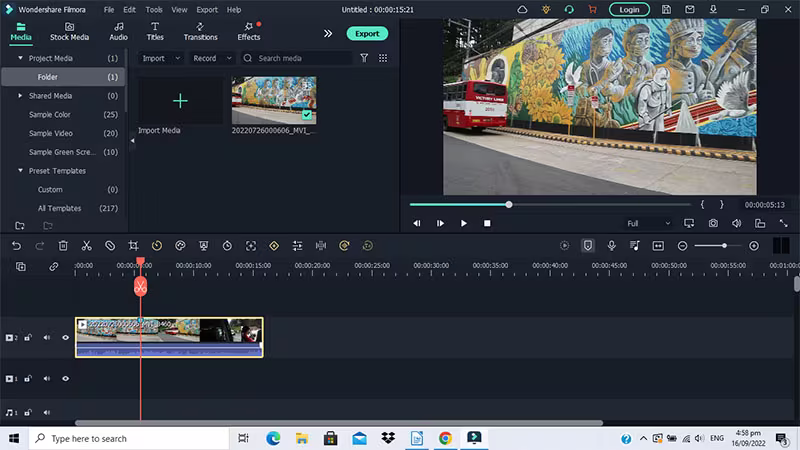Screen dimensions: 800x450
Task: Click the cloud icon in title bar
Action: 522,9
